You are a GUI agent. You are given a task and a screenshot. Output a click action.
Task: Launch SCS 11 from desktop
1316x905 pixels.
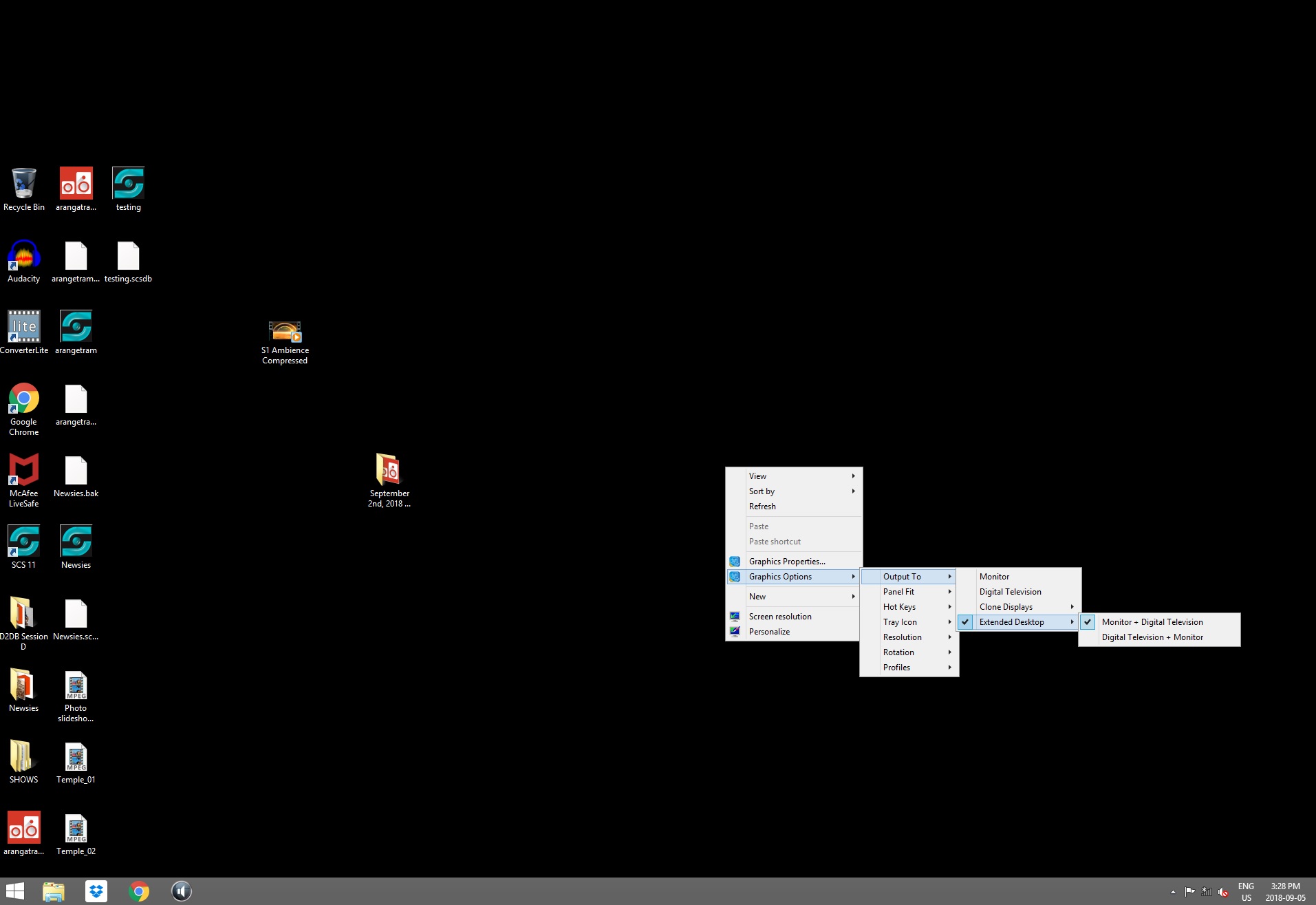(x=23, y=544)
